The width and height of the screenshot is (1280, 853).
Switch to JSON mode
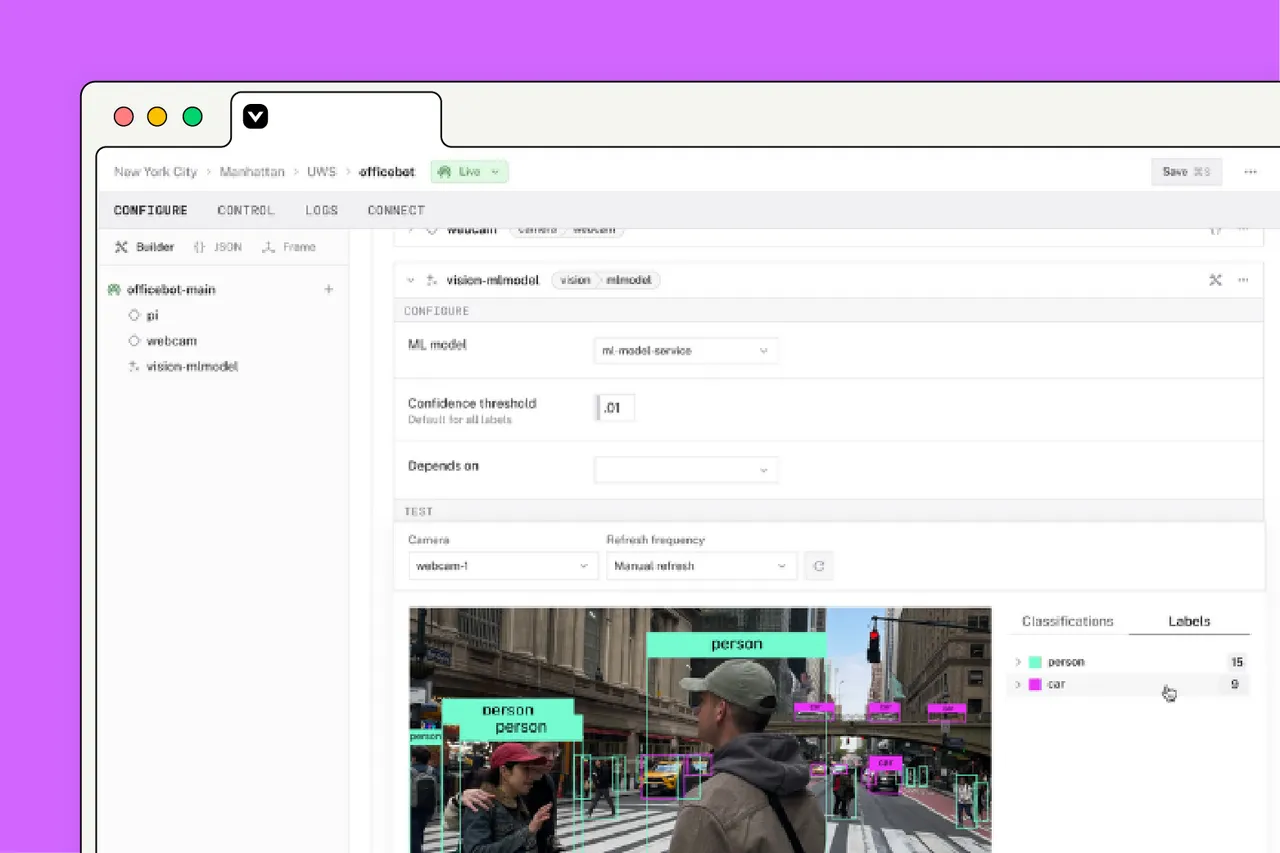pos(217,247)
